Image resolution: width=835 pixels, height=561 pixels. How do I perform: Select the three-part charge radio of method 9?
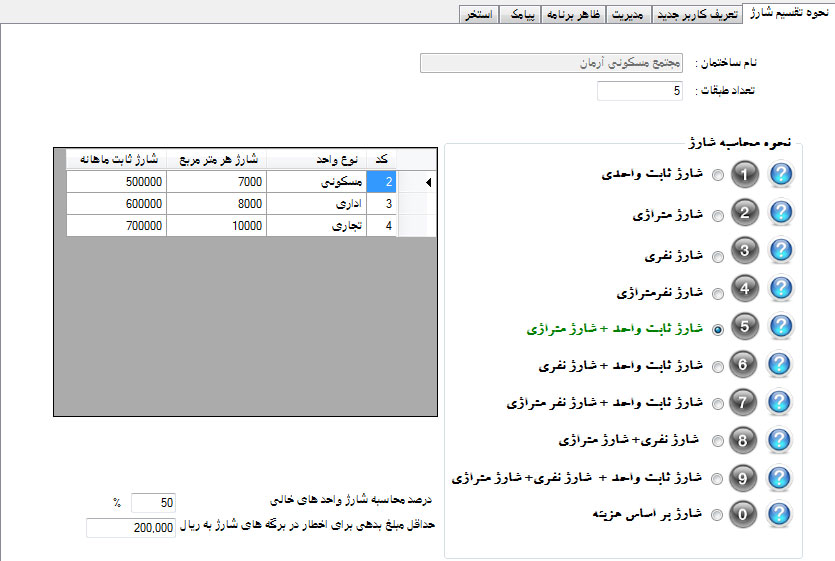[717, 479]
